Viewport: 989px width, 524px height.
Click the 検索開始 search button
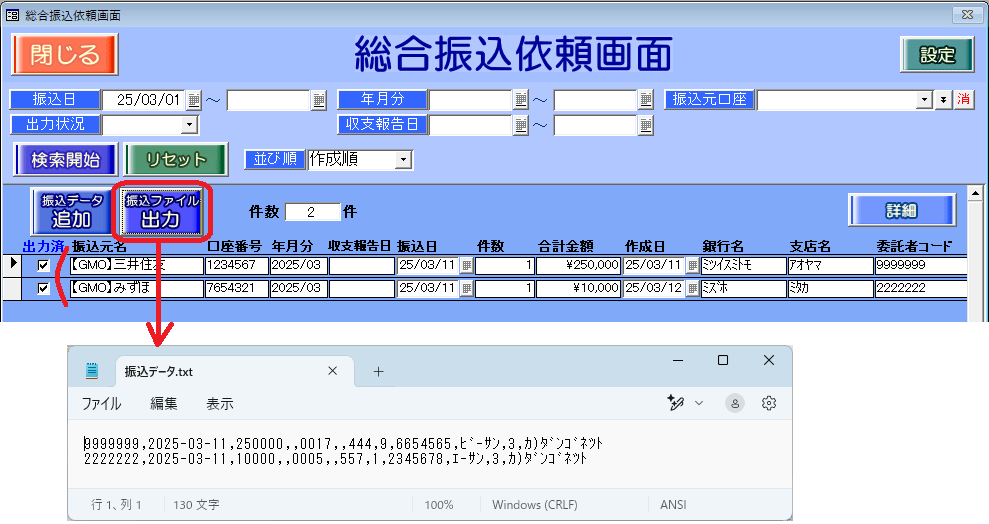(65, 159)
